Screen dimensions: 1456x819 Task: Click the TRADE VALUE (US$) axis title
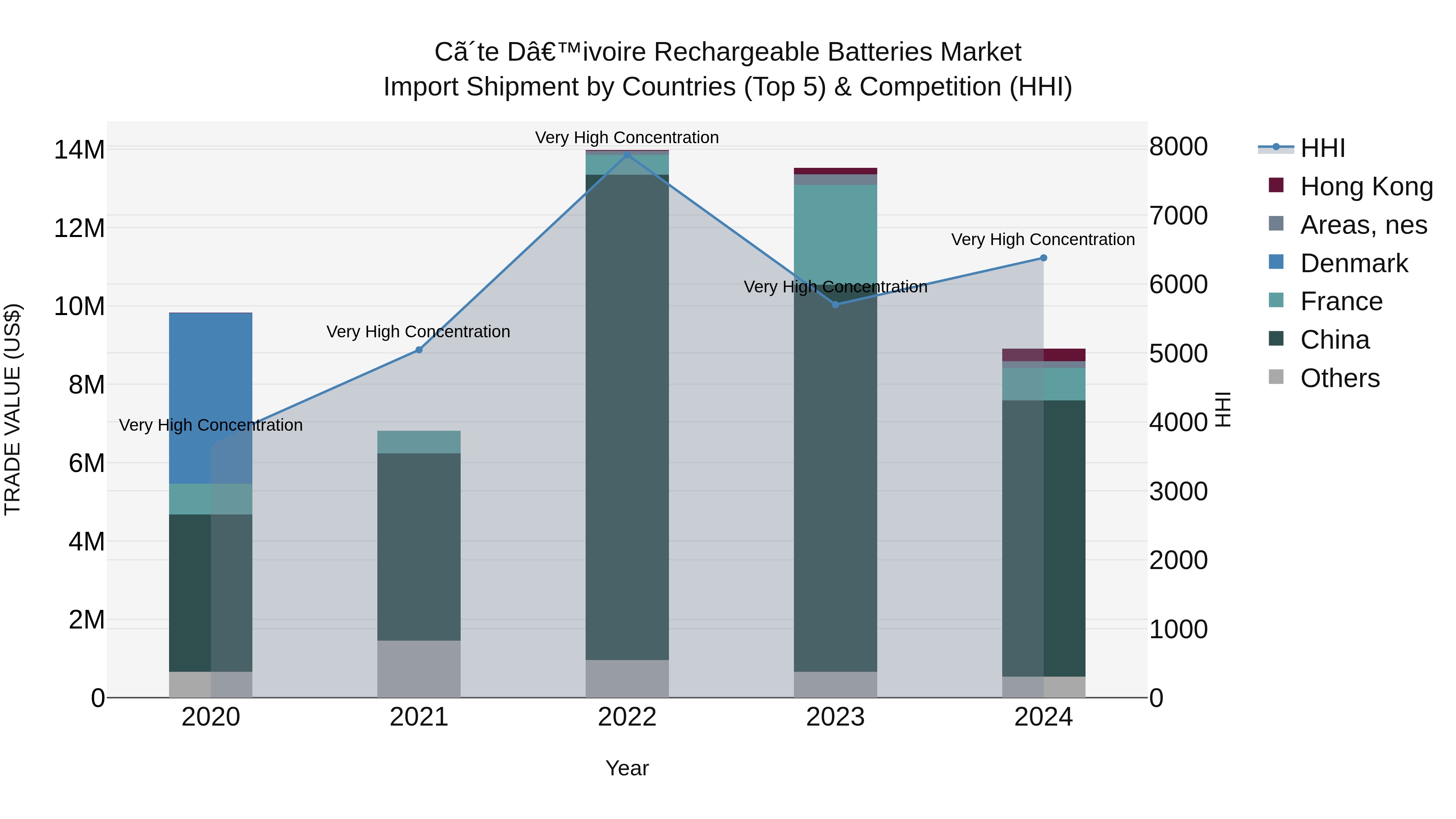coord(13,409)
